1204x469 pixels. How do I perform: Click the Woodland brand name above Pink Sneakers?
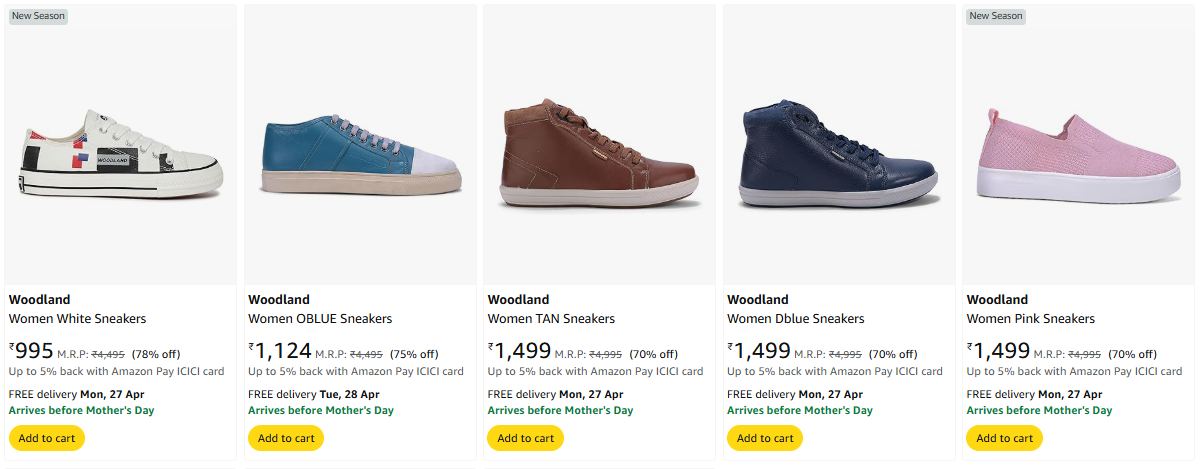(998, 299)
